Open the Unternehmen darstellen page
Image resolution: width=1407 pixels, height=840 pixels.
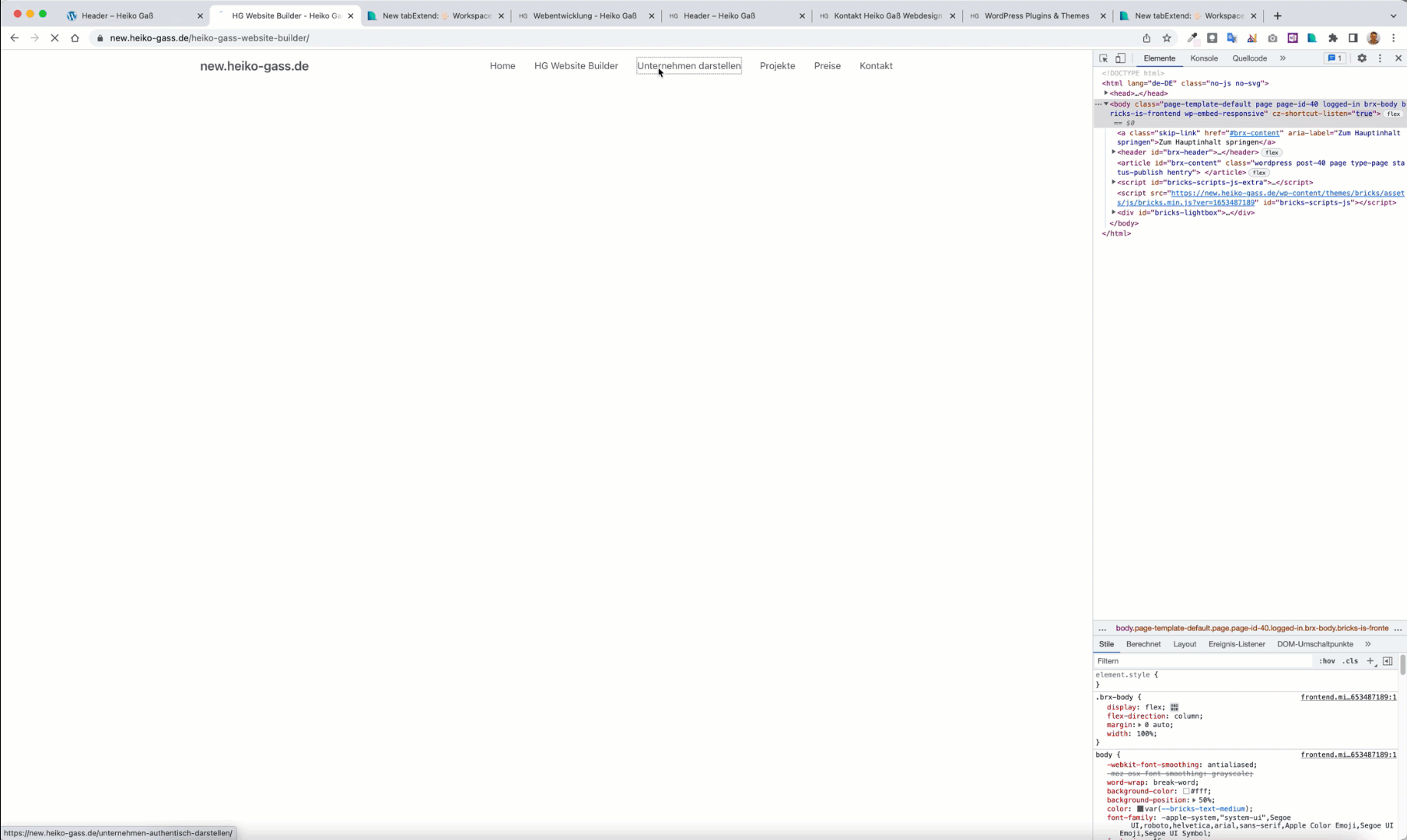coord(689,66)
